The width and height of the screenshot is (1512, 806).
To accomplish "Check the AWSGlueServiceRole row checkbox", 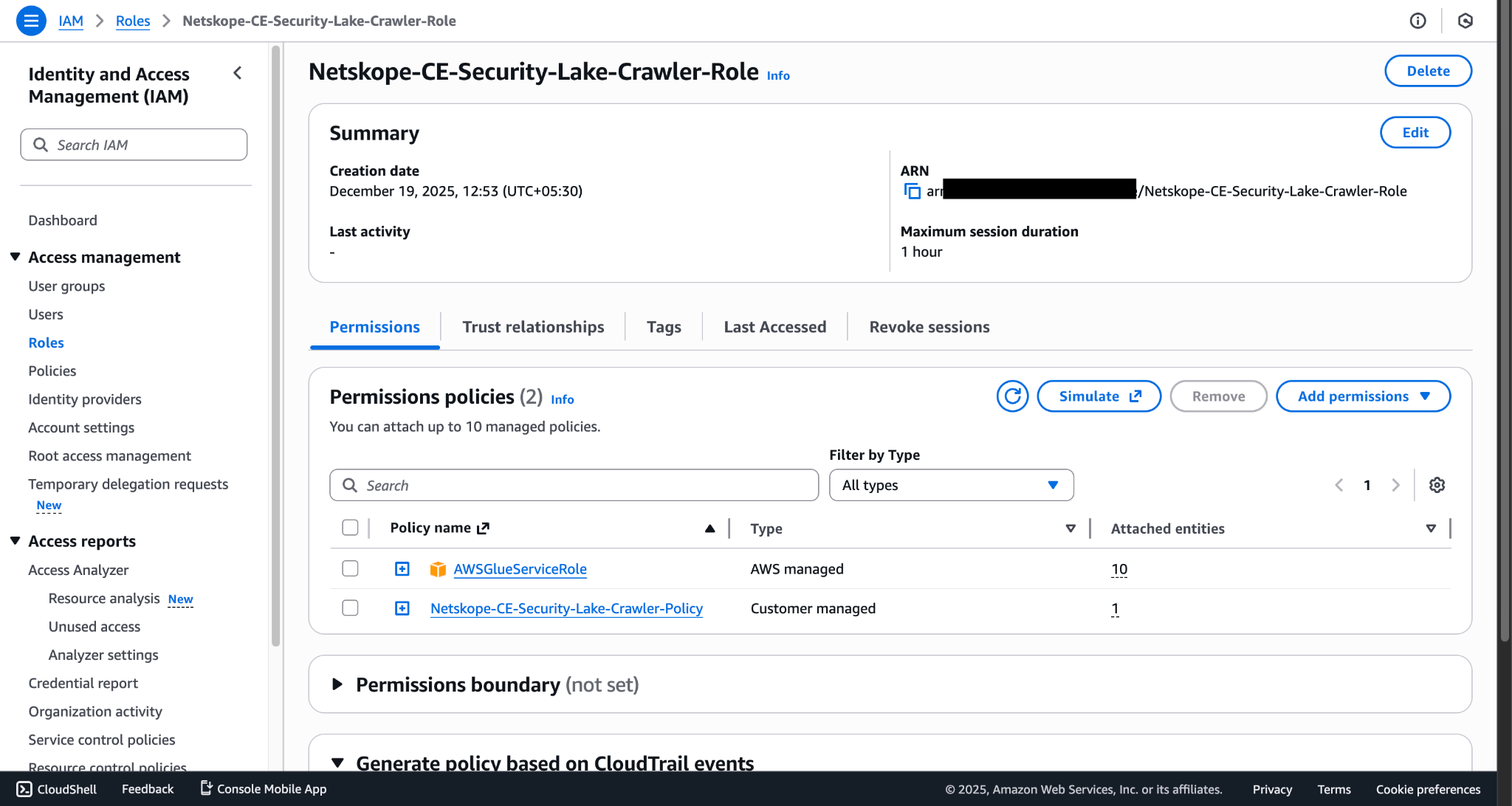I will tap(350, 568).
